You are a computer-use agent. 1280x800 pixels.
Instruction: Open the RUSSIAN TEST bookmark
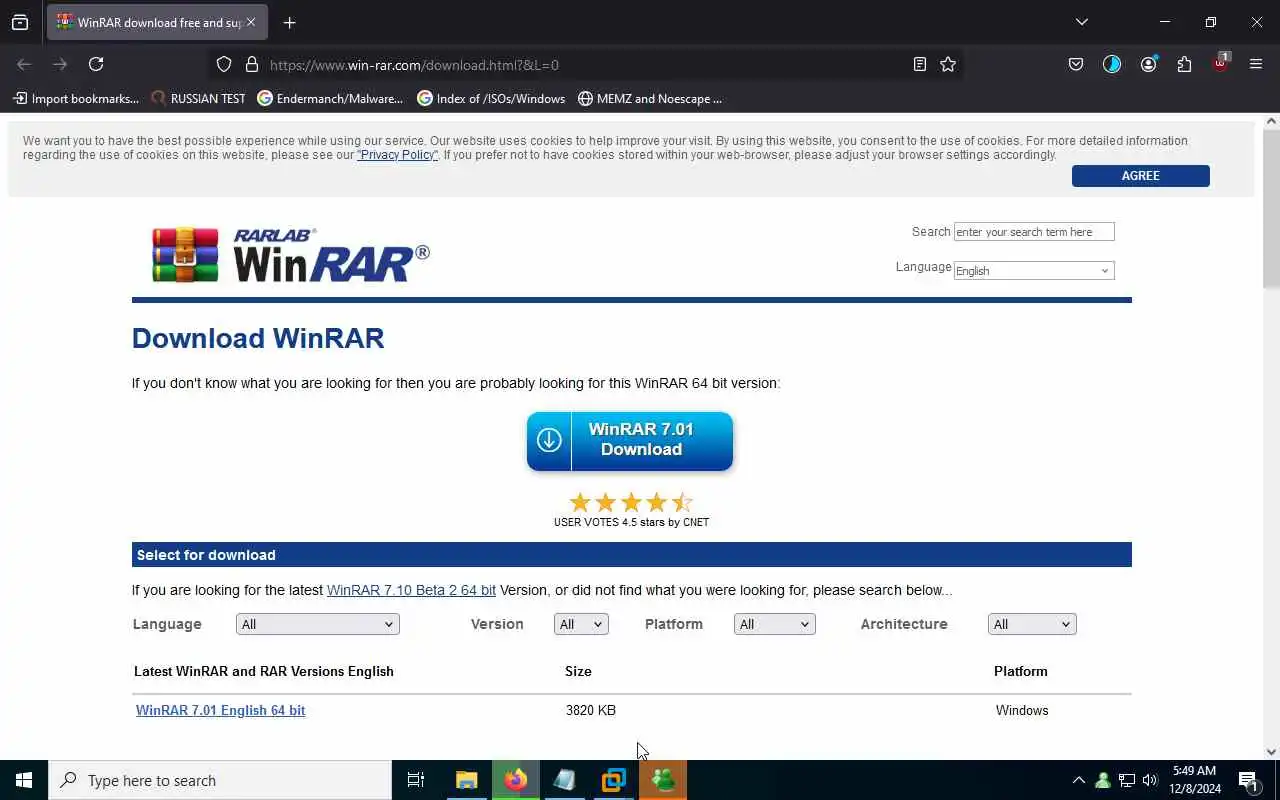click(x=198, y=98)
